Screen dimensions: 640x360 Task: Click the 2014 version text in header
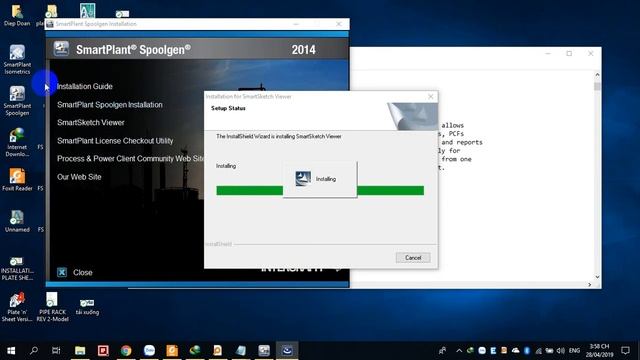303,50
